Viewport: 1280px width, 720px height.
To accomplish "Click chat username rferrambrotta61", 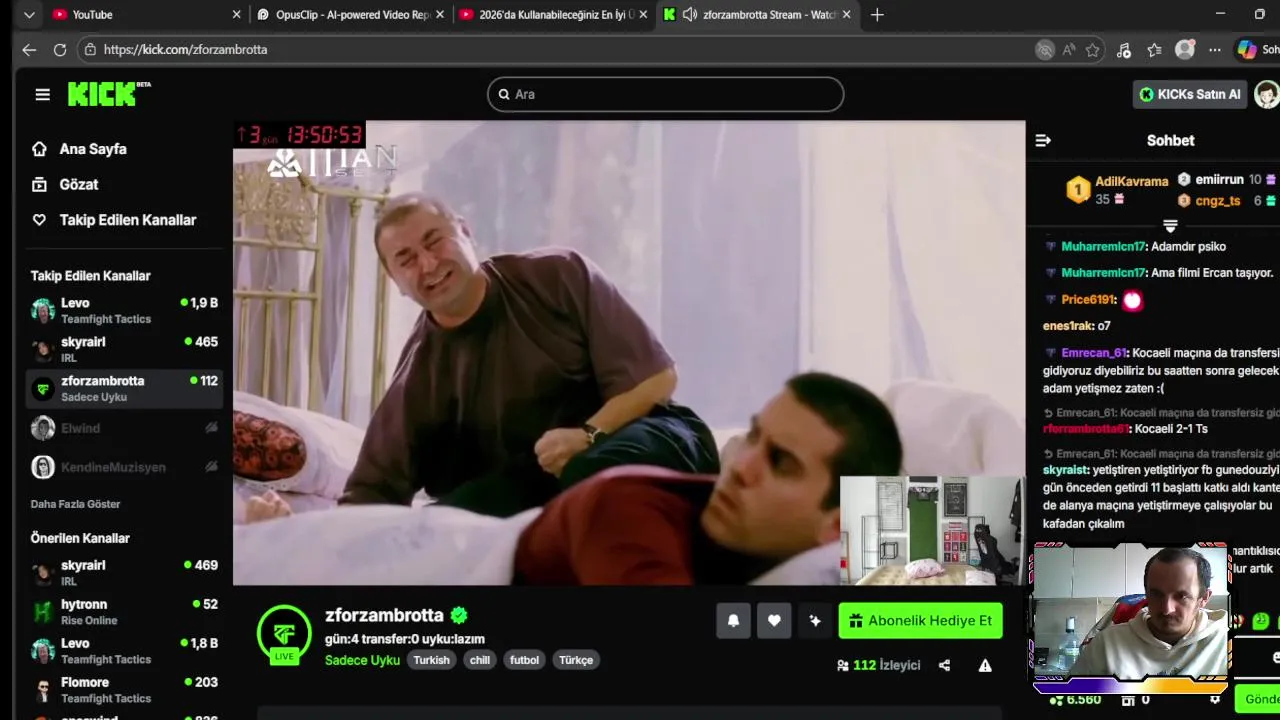I will click(x=1085, y=429).
